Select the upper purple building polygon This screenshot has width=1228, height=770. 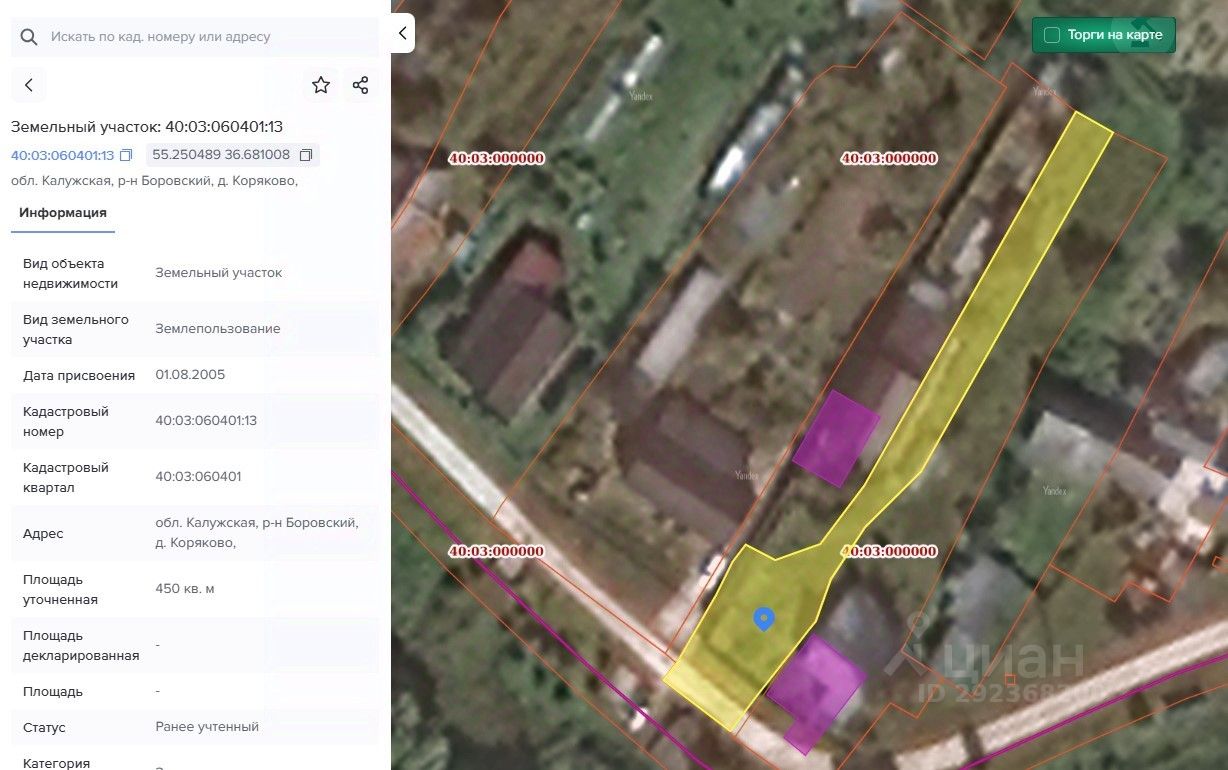click(x=836, y=439)
